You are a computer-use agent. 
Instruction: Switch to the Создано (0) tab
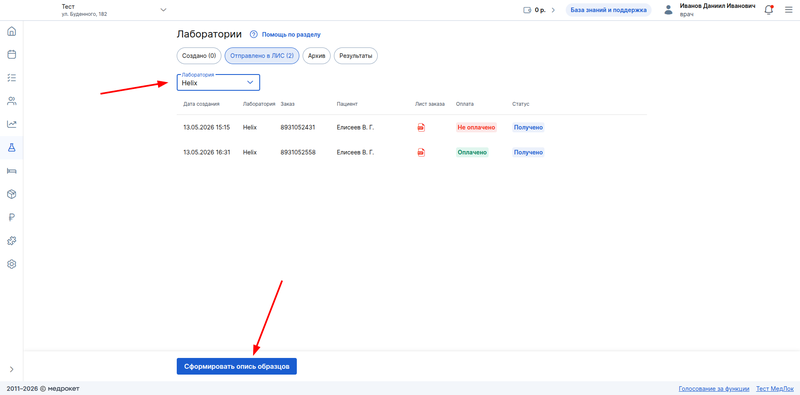[199, 56]
